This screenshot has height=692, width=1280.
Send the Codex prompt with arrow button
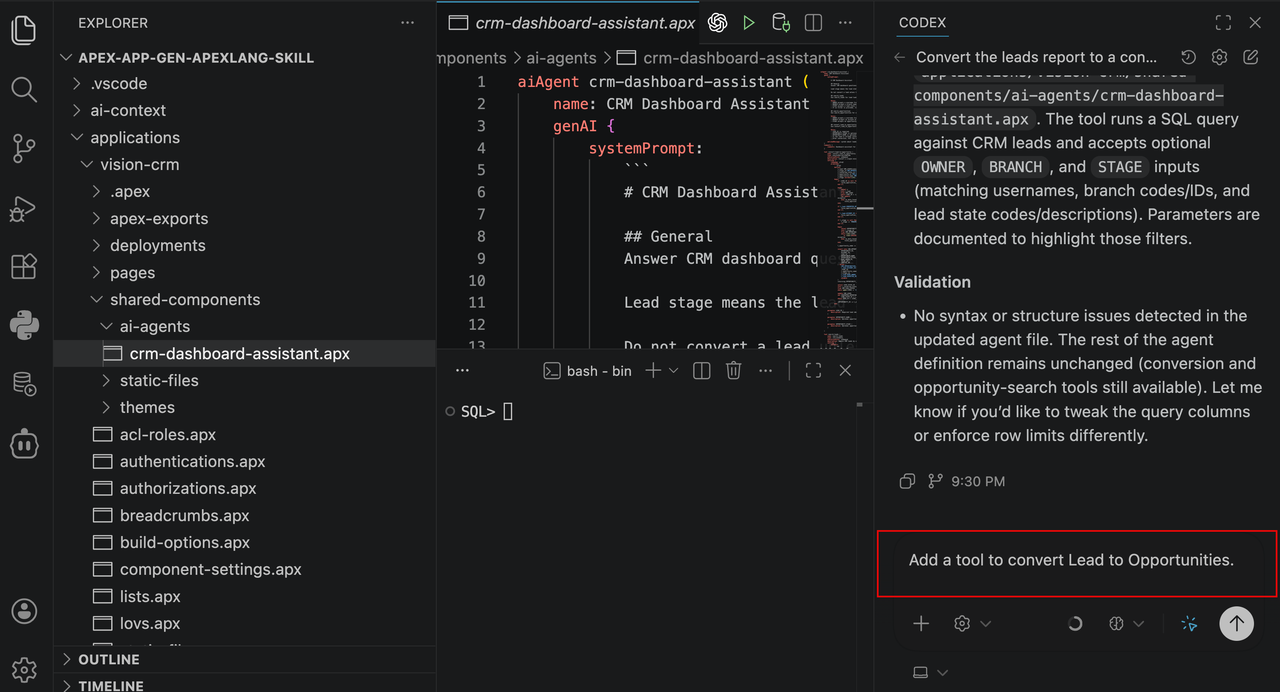coord(1236,623)
